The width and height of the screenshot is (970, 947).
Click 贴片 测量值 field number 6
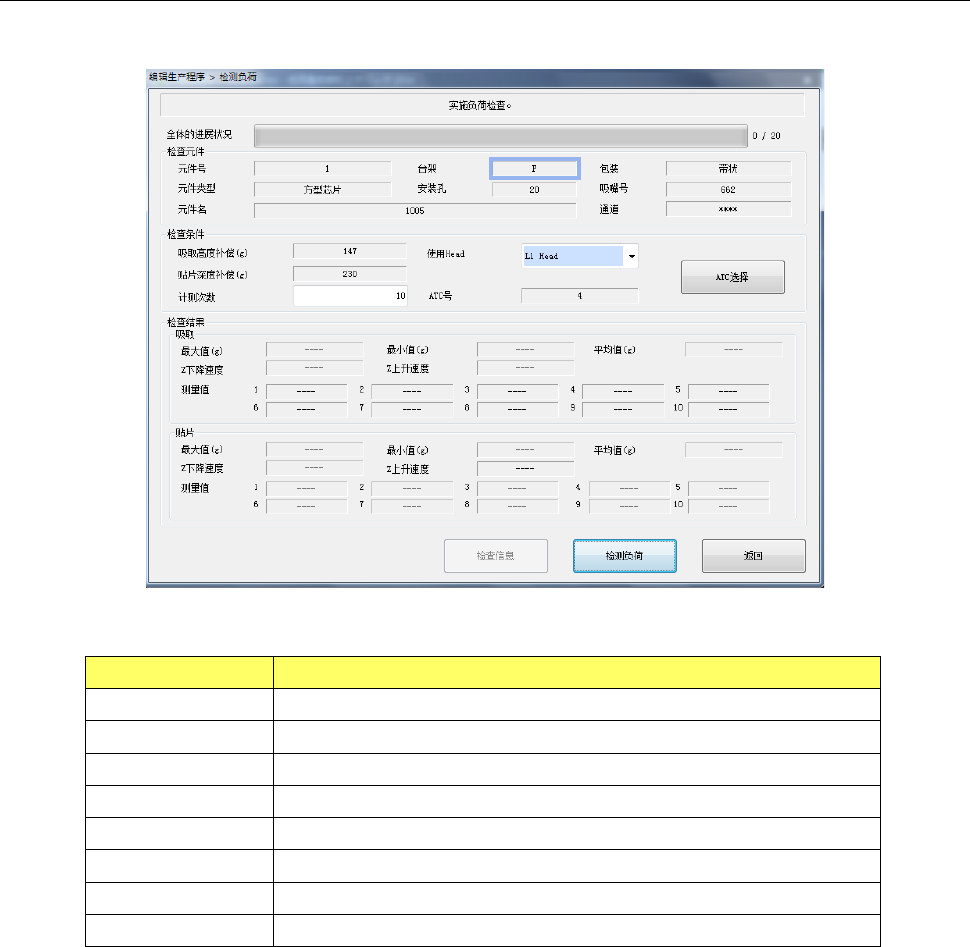coord(306,507)
